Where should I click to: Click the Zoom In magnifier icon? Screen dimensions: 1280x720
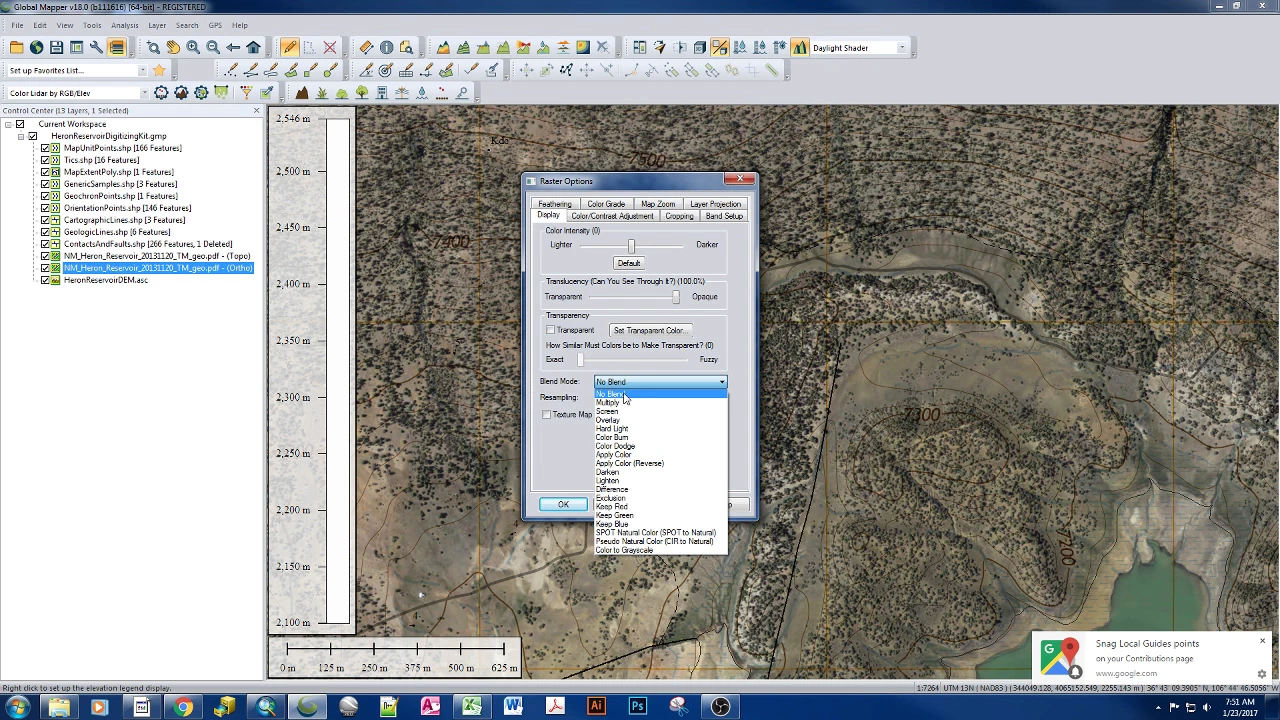tap(193, 48)
